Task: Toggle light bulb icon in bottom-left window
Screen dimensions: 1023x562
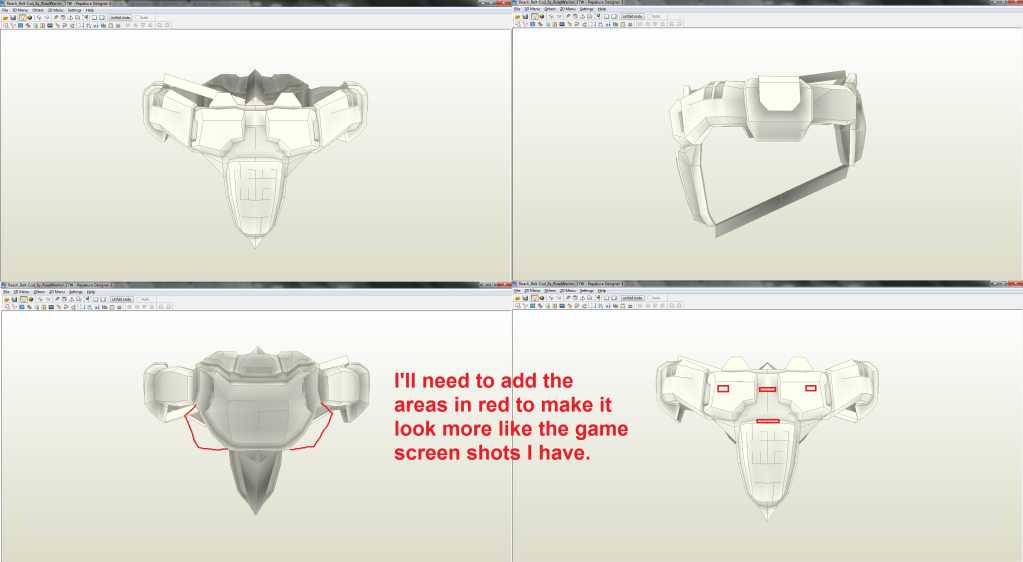Action: 23,299
